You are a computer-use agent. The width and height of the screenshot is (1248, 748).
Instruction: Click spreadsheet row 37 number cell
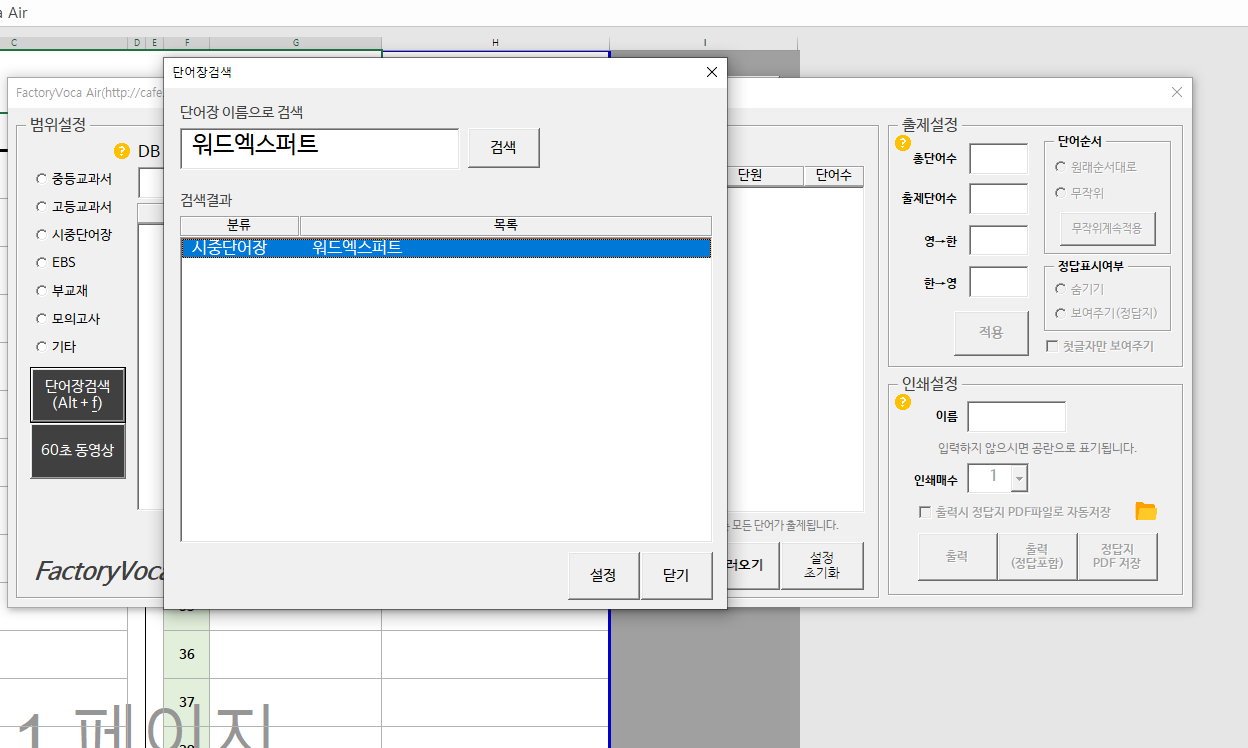187,702
